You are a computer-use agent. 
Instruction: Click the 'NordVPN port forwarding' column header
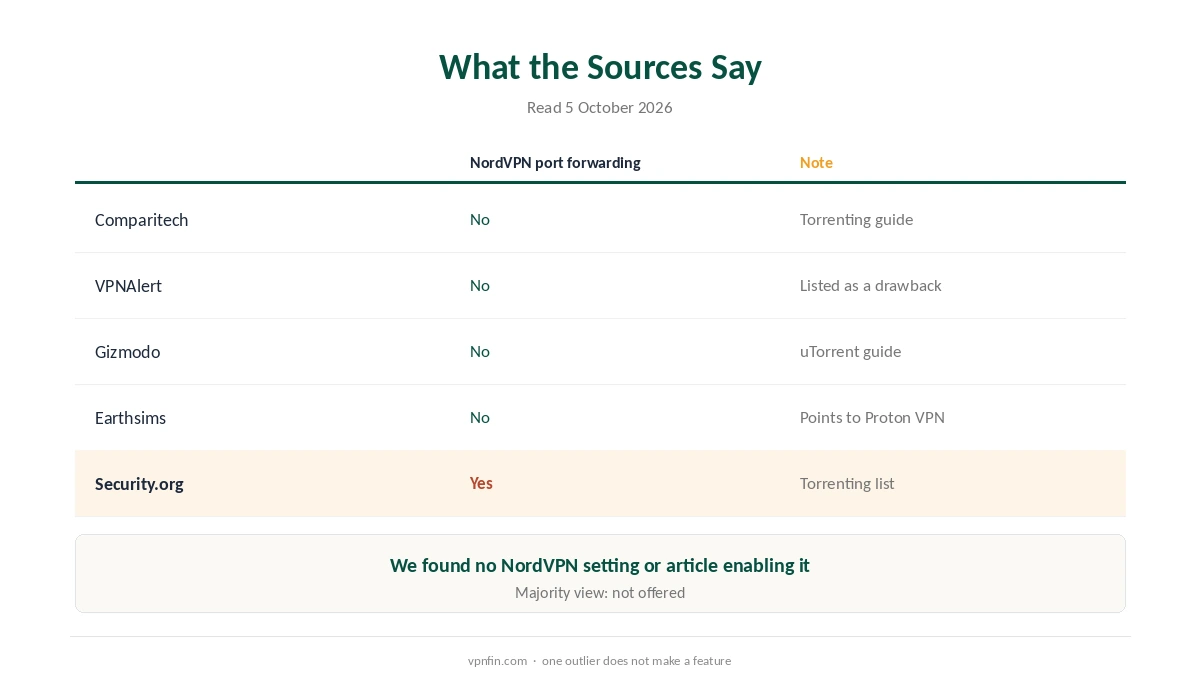tap(555, 163)
